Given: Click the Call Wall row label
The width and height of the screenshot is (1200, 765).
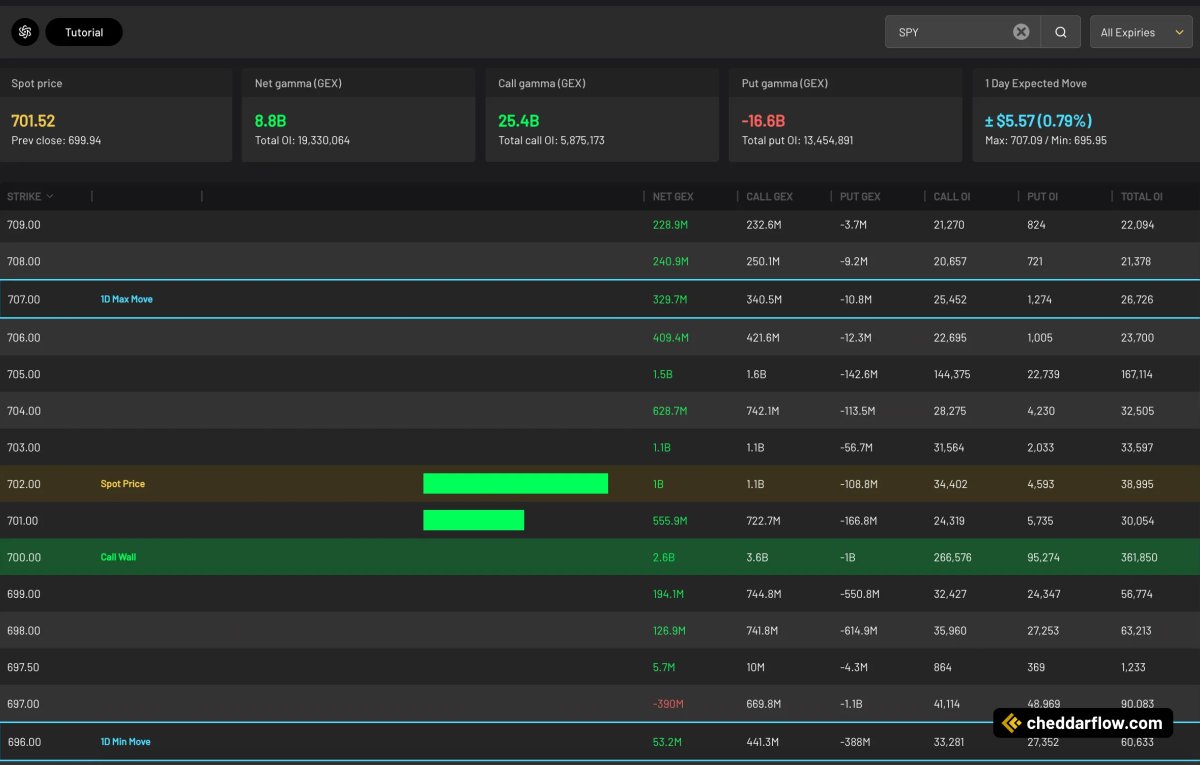Looking at the screenshot, I should click(x=118, y=557).
